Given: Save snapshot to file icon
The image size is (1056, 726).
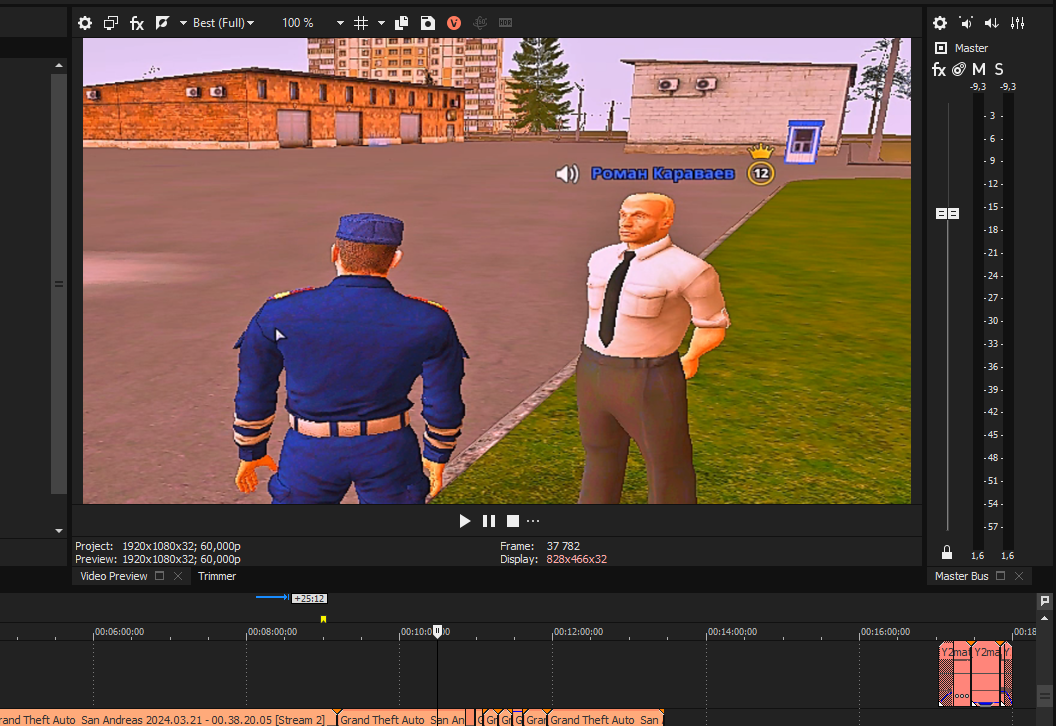Looking at the screenshot, I should click(x=428, y=23).
